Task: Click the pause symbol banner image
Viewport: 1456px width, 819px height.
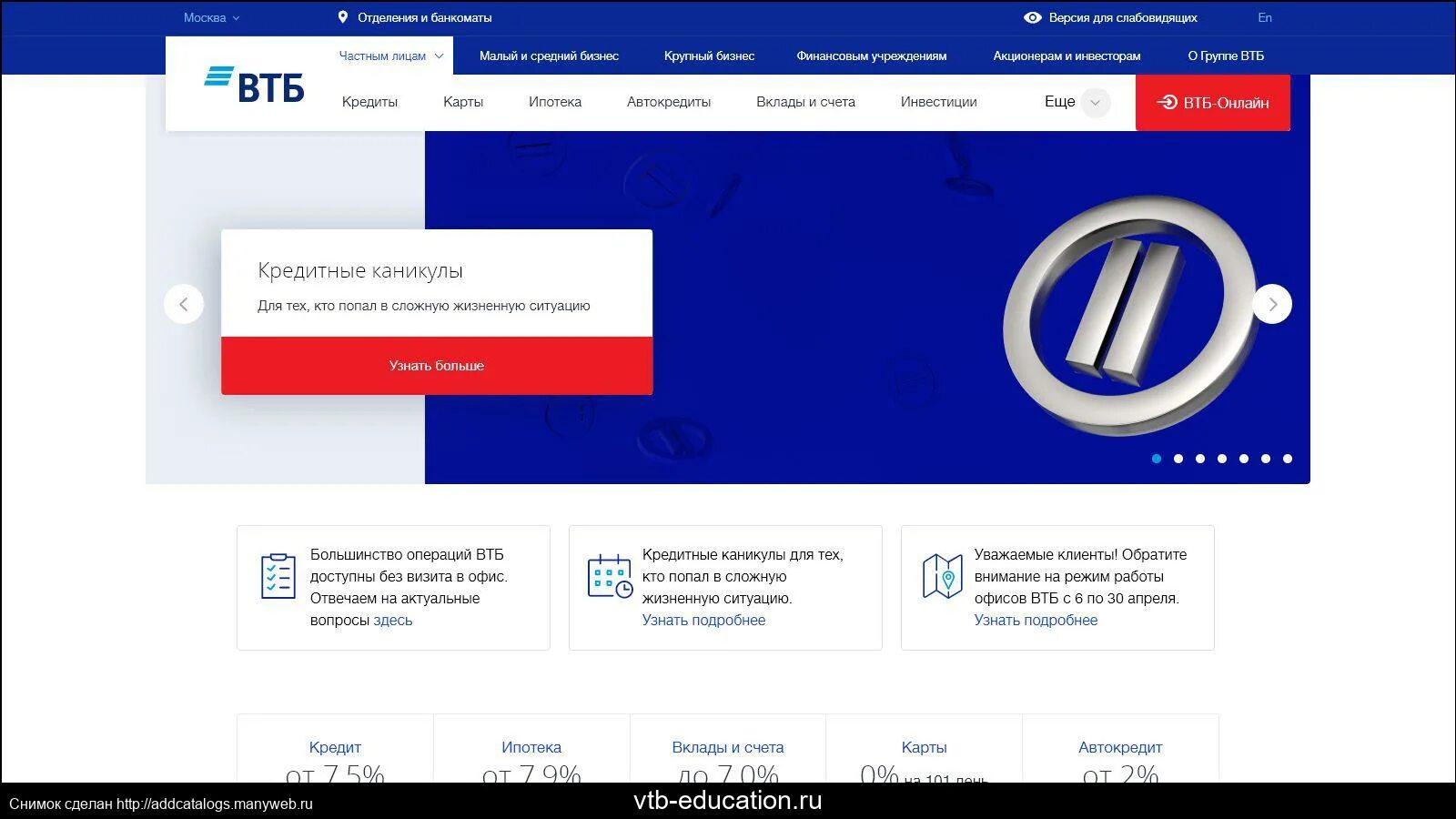Action: point(1129,315)
